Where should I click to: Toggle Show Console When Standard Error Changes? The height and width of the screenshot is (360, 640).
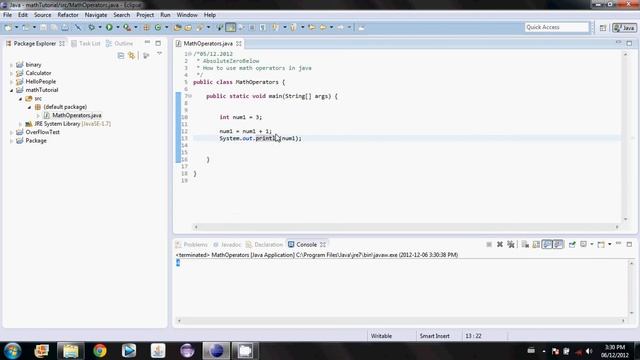tap(558, 244)
